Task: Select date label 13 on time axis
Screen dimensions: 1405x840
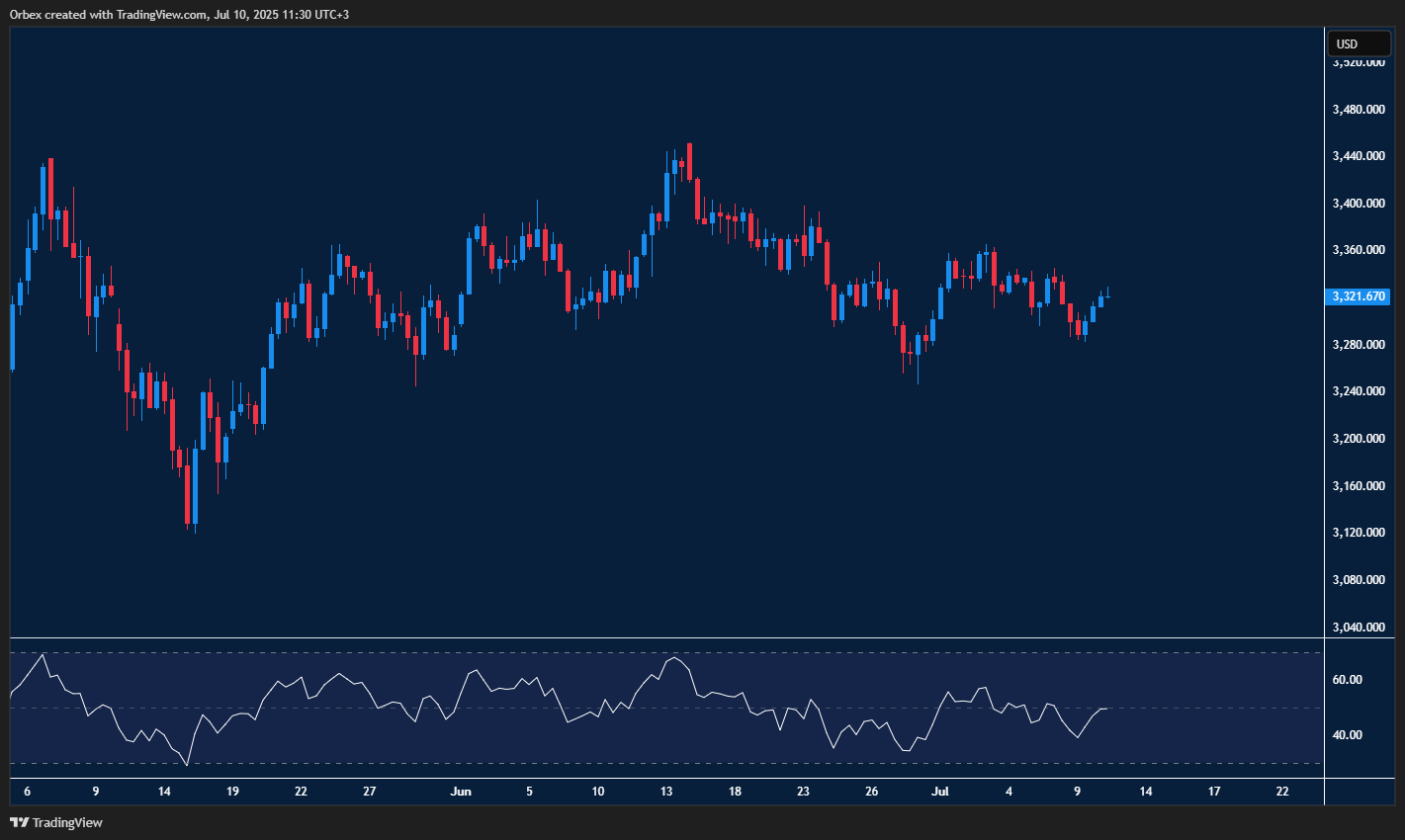Action: [x=666, y=792]
